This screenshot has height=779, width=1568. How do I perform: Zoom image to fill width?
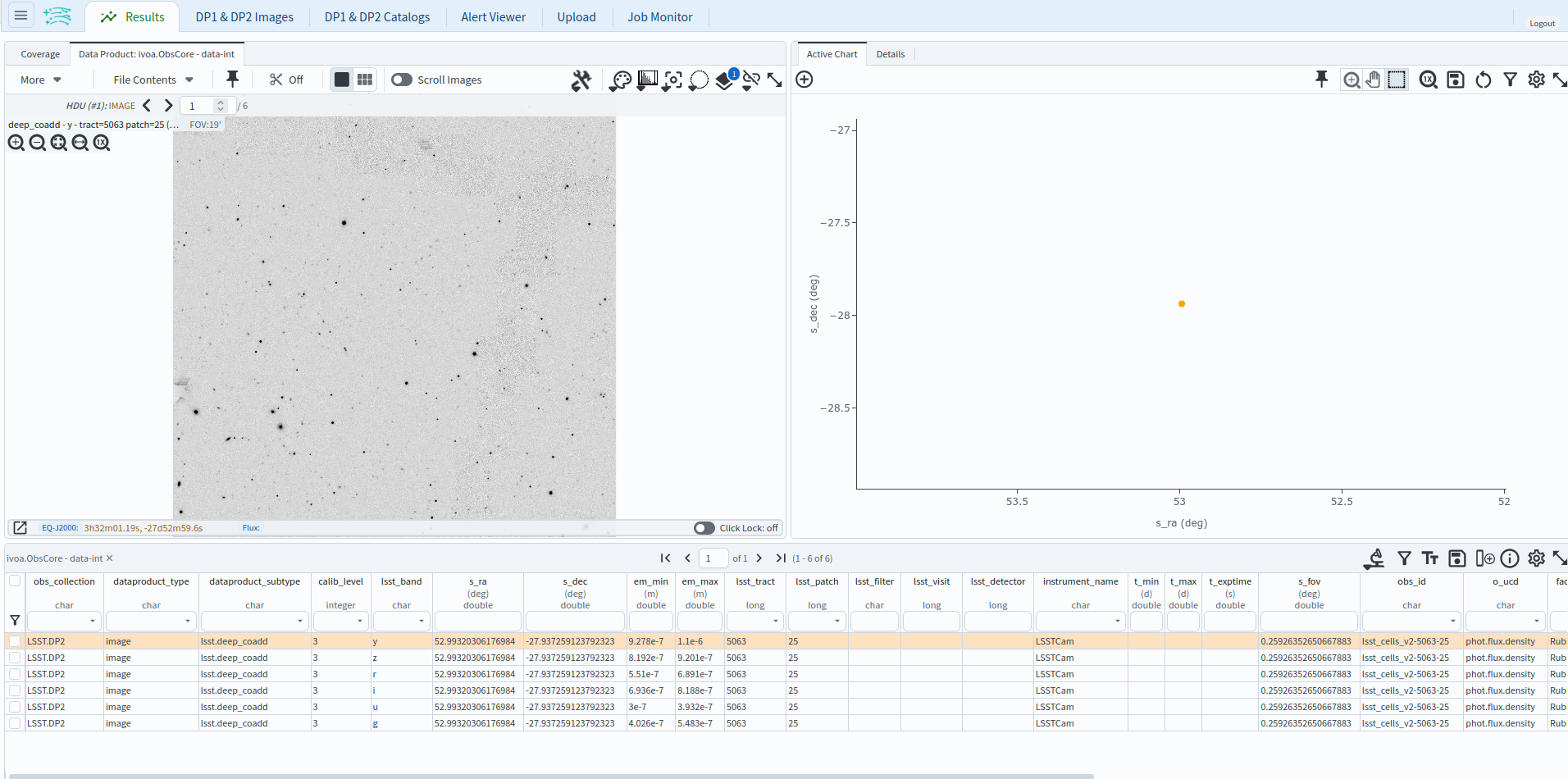point(80,143)
